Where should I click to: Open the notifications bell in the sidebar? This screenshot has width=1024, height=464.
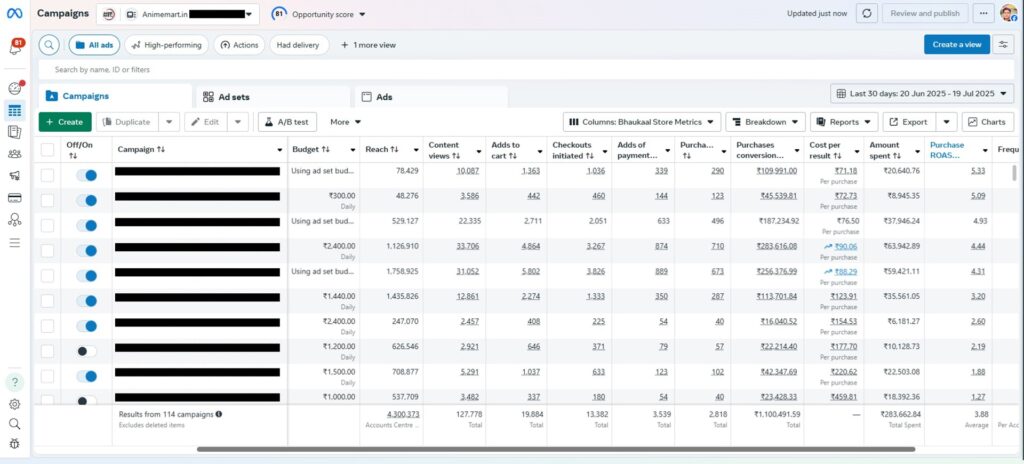tap(16, 47)
